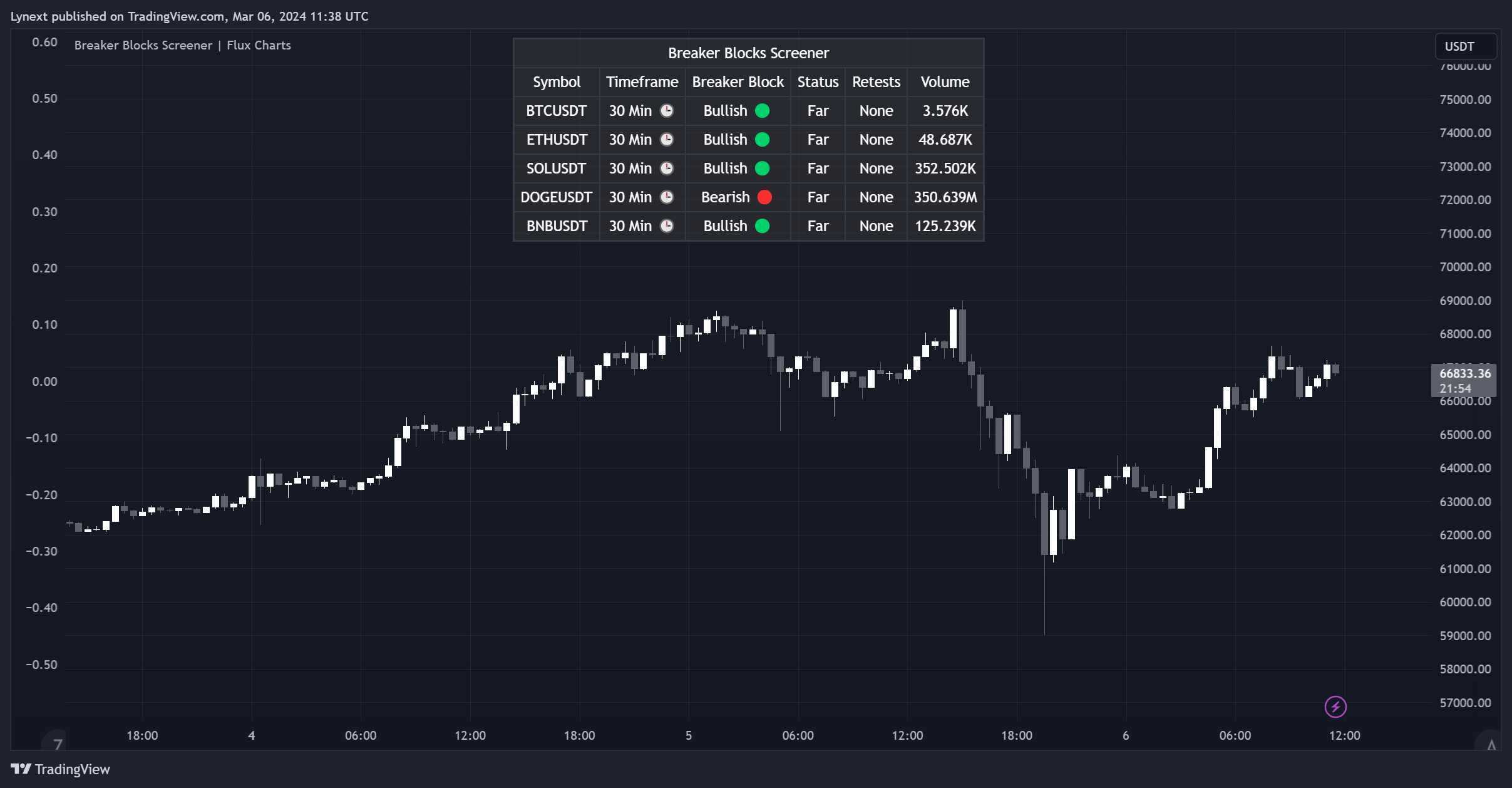
Task: Click the 12:00 time label at far right
Action: click(1344, 735)
